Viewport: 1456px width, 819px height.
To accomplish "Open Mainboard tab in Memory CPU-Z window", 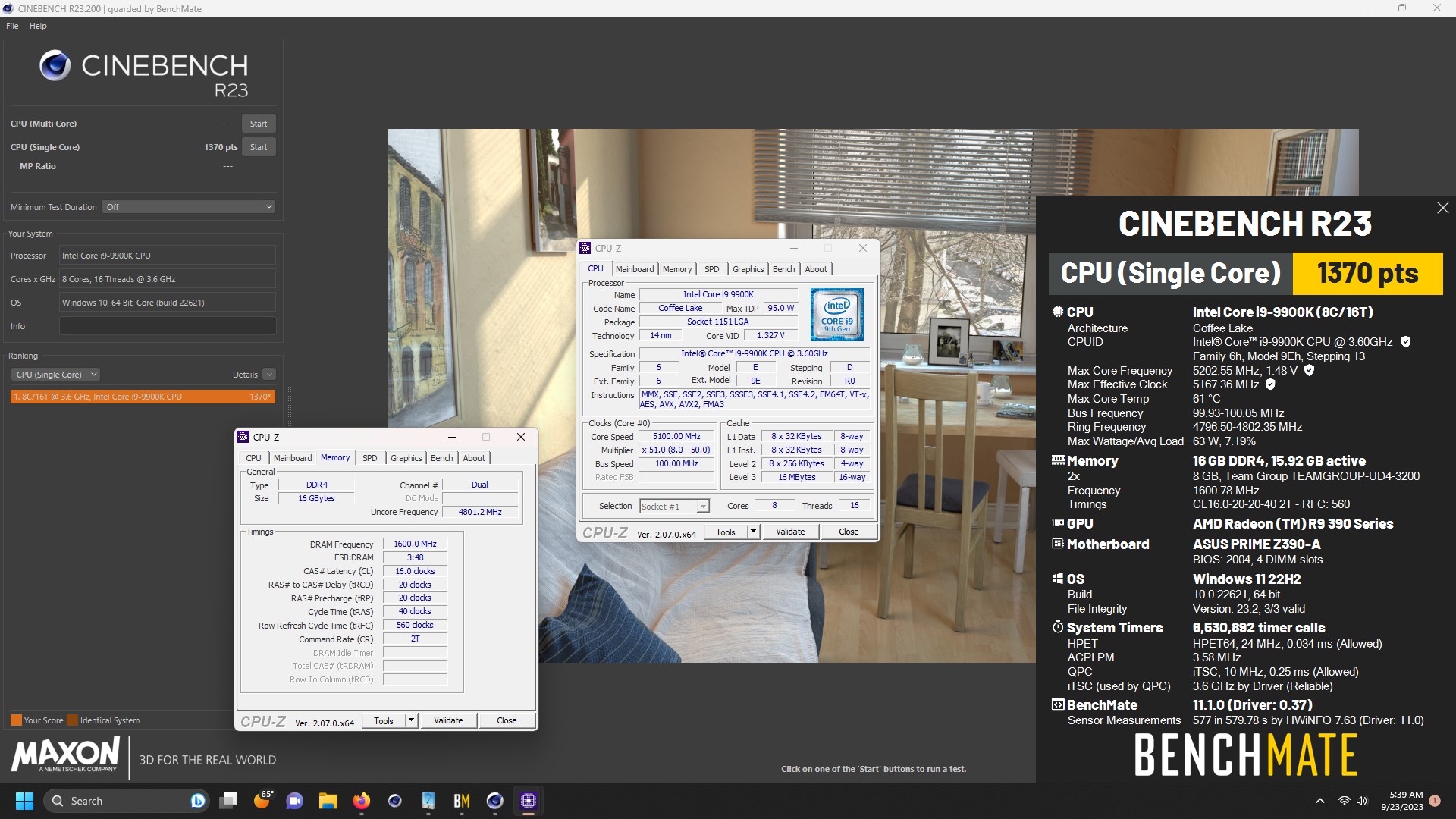I will point(293,458).
